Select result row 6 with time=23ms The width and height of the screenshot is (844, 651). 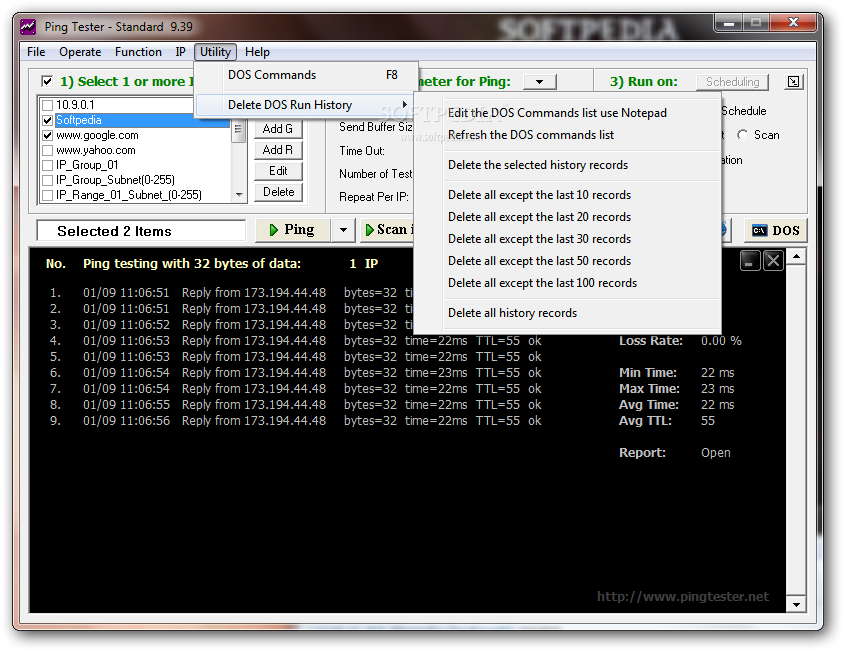pyautogui.click(x=296, y=373)
